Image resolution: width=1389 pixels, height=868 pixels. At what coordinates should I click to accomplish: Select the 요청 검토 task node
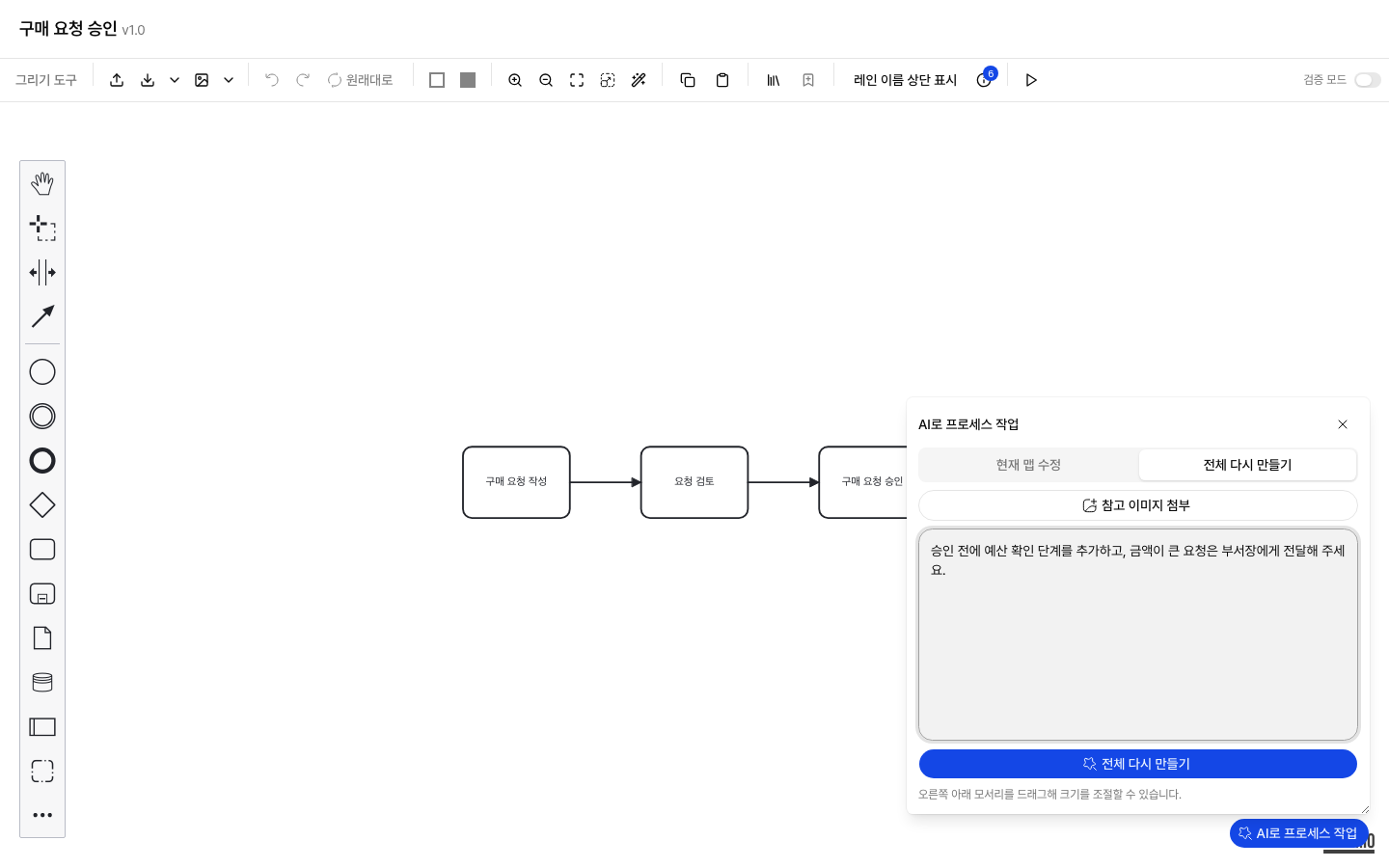(694, 482)
